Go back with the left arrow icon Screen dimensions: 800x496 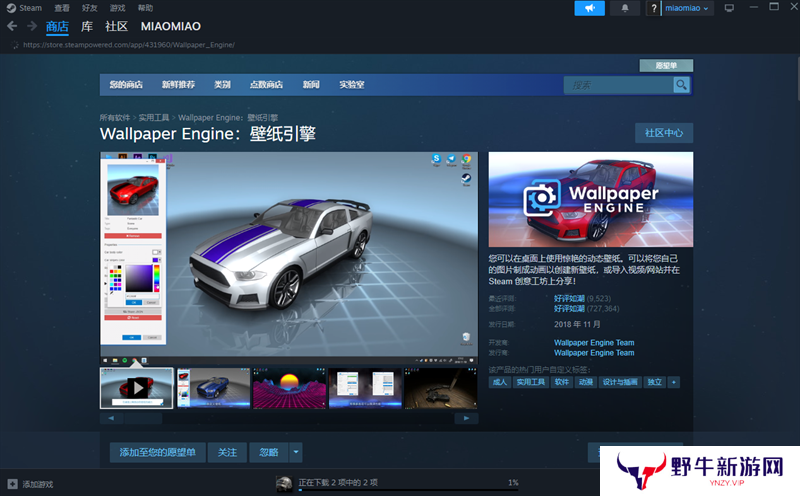12,26
